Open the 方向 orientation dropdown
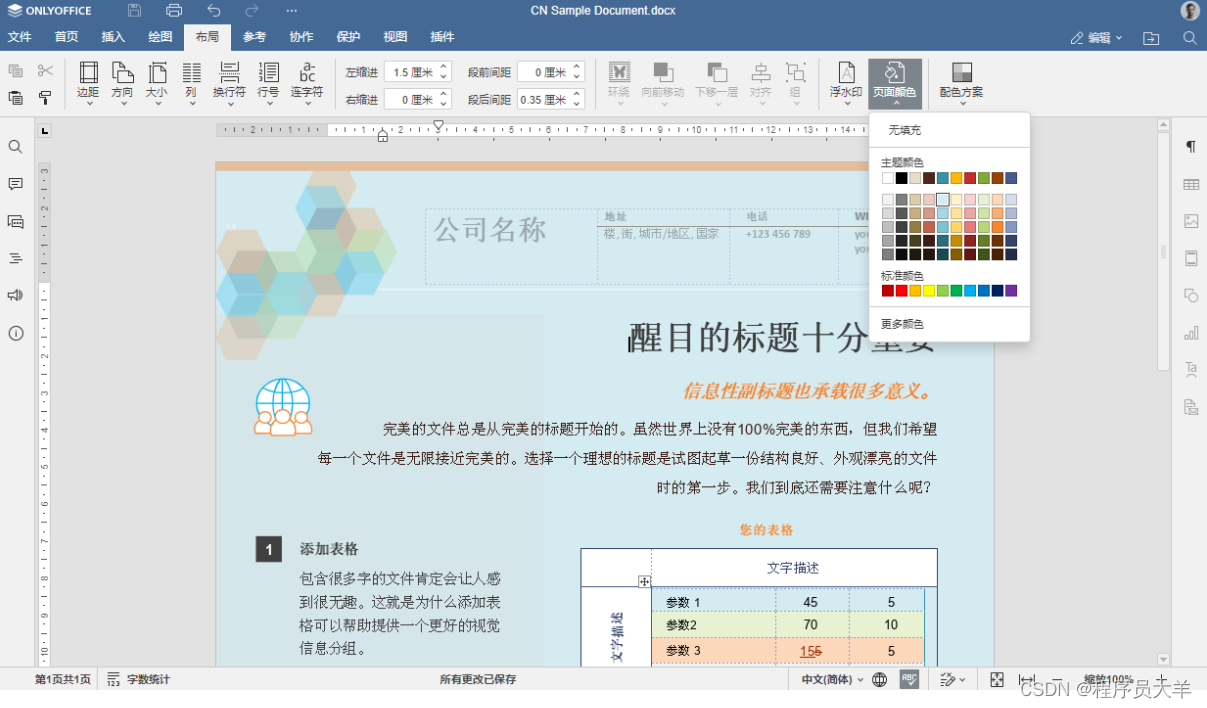 pos(122,82)
